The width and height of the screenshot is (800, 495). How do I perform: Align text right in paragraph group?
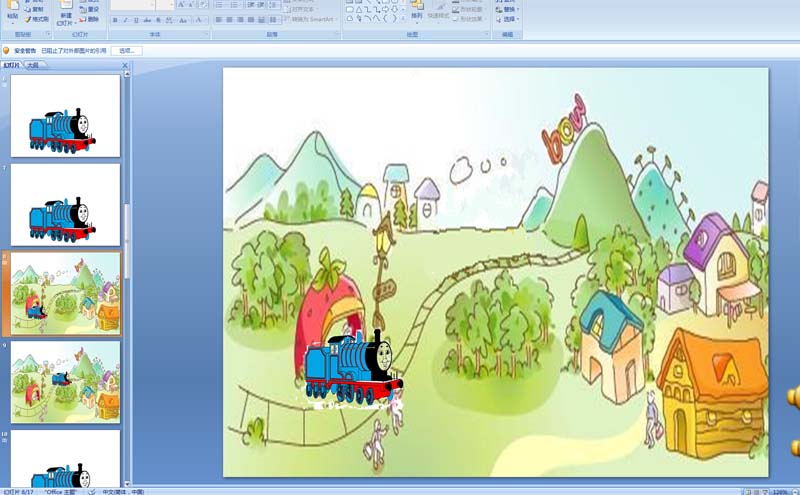coord(240,19)
